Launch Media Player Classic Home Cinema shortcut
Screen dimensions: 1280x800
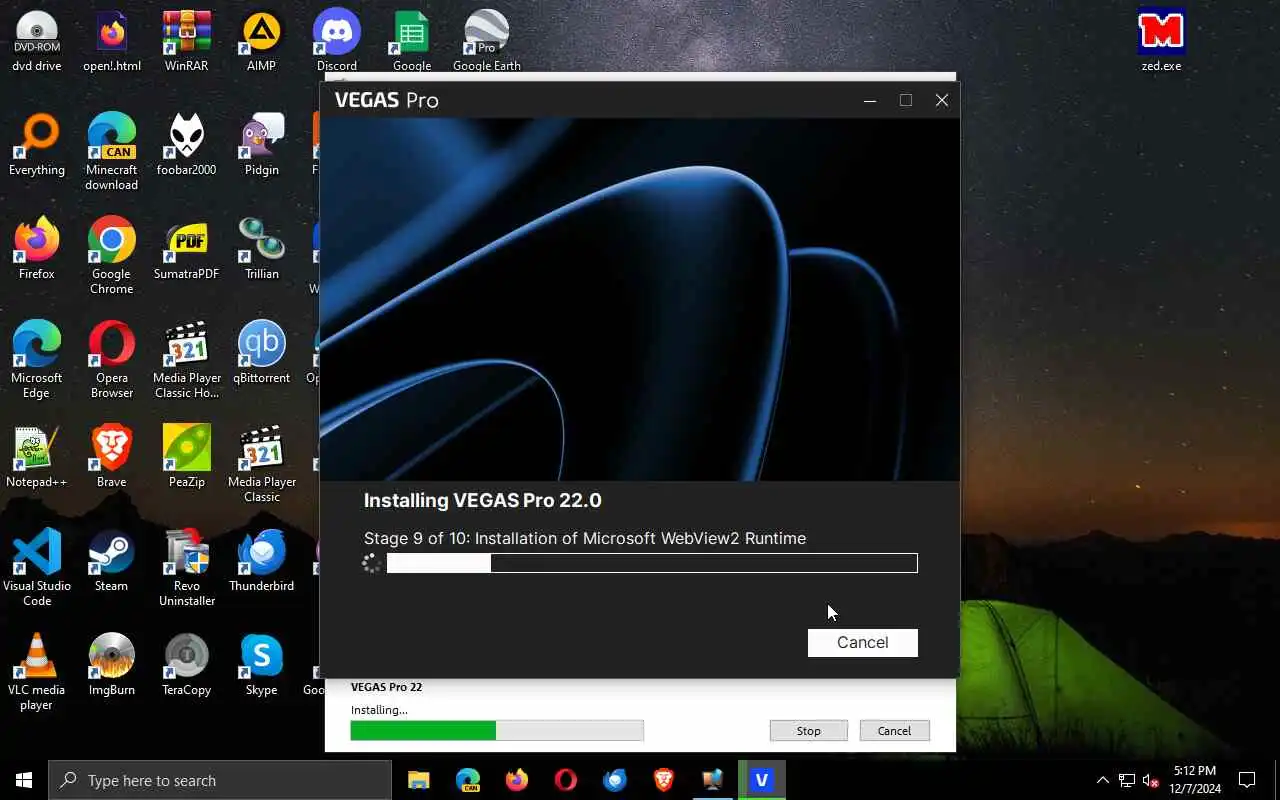point(187,360)
